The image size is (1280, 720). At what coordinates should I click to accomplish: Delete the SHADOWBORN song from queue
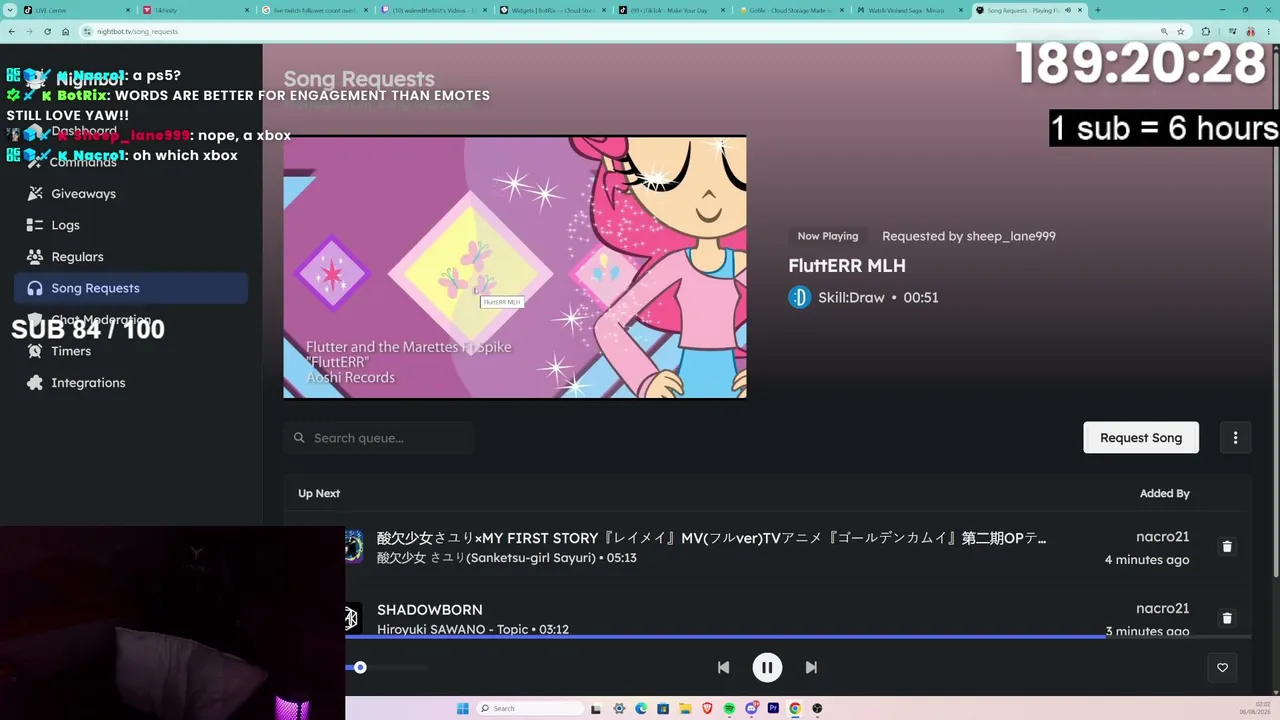(1227, 618)
